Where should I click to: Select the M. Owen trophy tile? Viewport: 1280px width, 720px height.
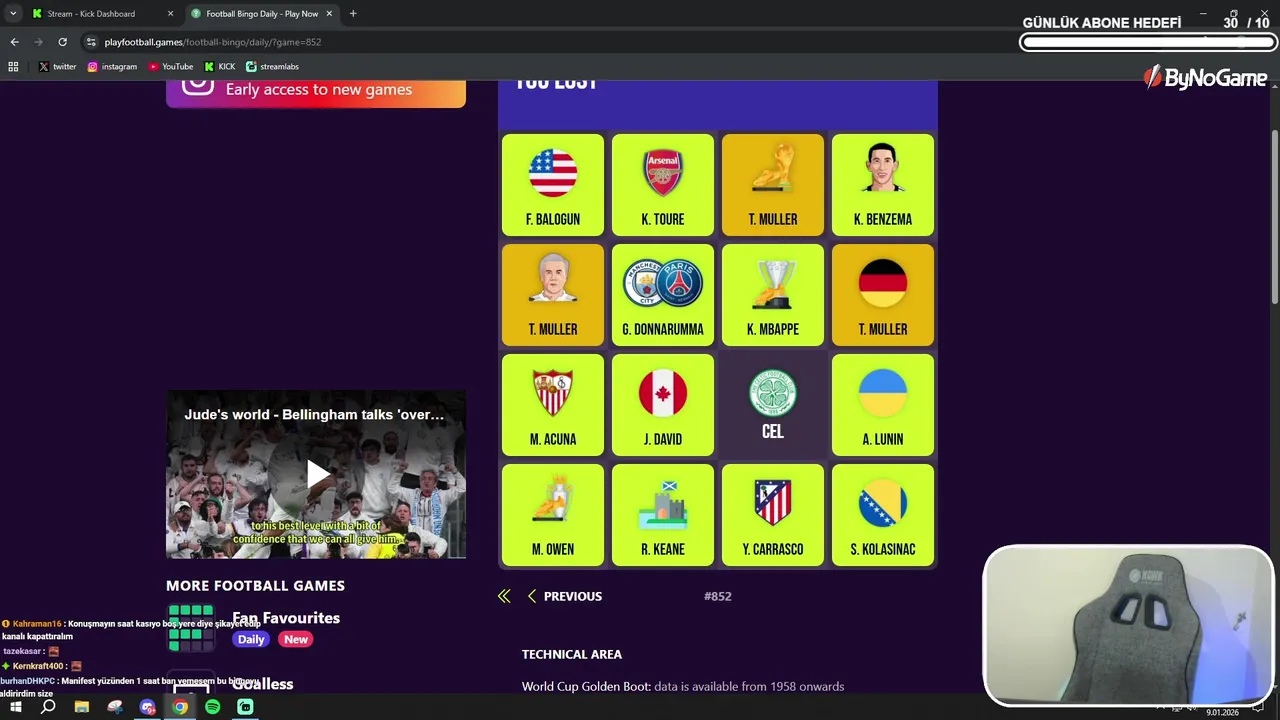pyautogui.click(x=553, y=515)
